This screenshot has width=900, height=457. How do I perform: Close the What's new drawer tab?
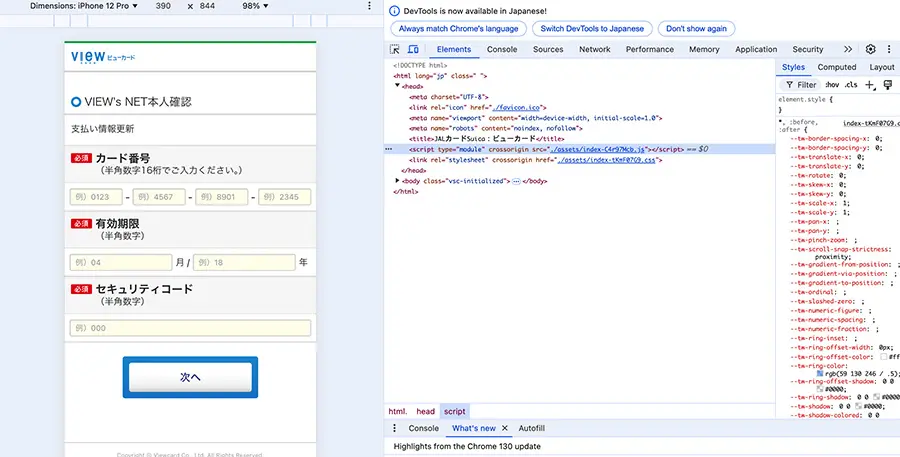pos(505,428)
